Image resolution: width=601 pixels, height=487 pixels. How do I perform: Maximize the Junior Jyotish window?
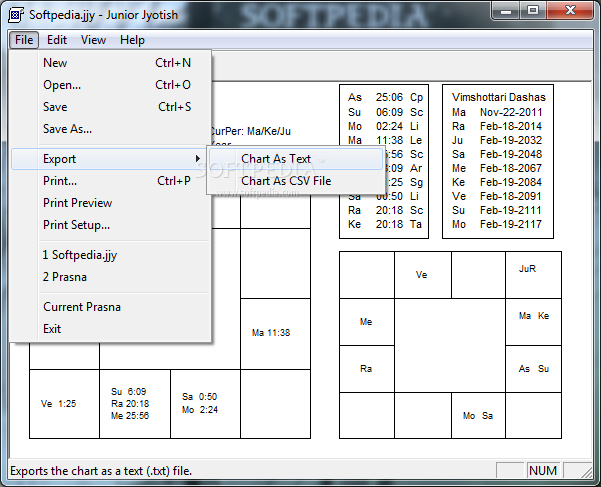tap(533, 11)
